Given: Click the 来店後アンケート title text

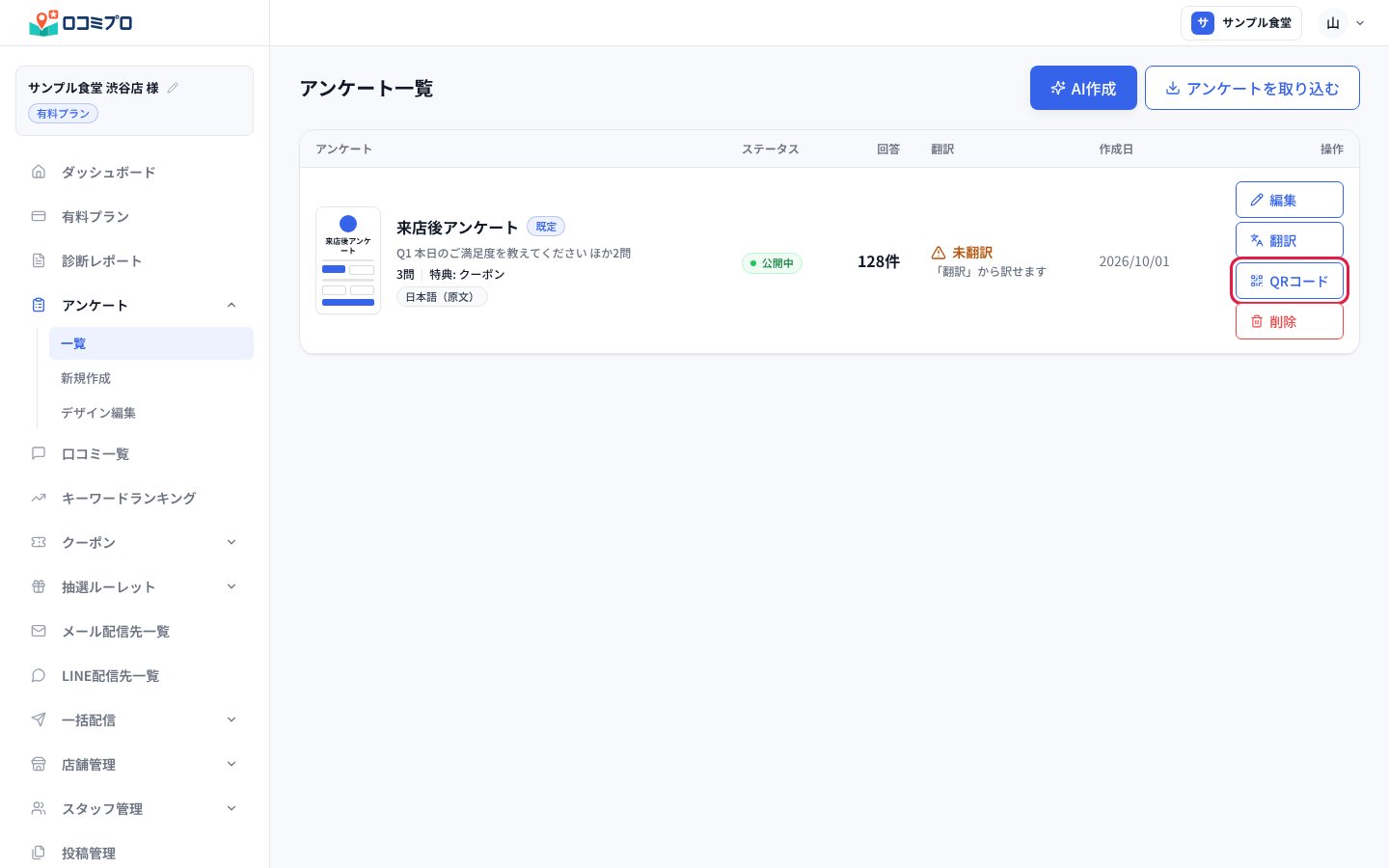Looking at the screenshot, I should [x=457, y=228].
